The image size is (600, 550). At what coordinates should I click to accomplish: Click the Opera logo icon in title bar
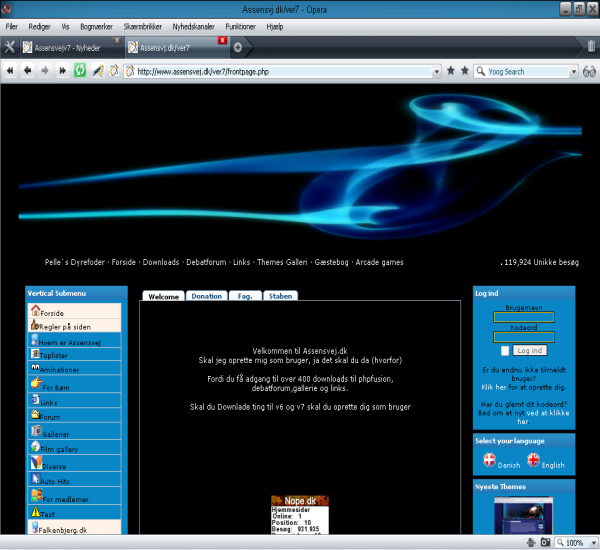(7, 8)
